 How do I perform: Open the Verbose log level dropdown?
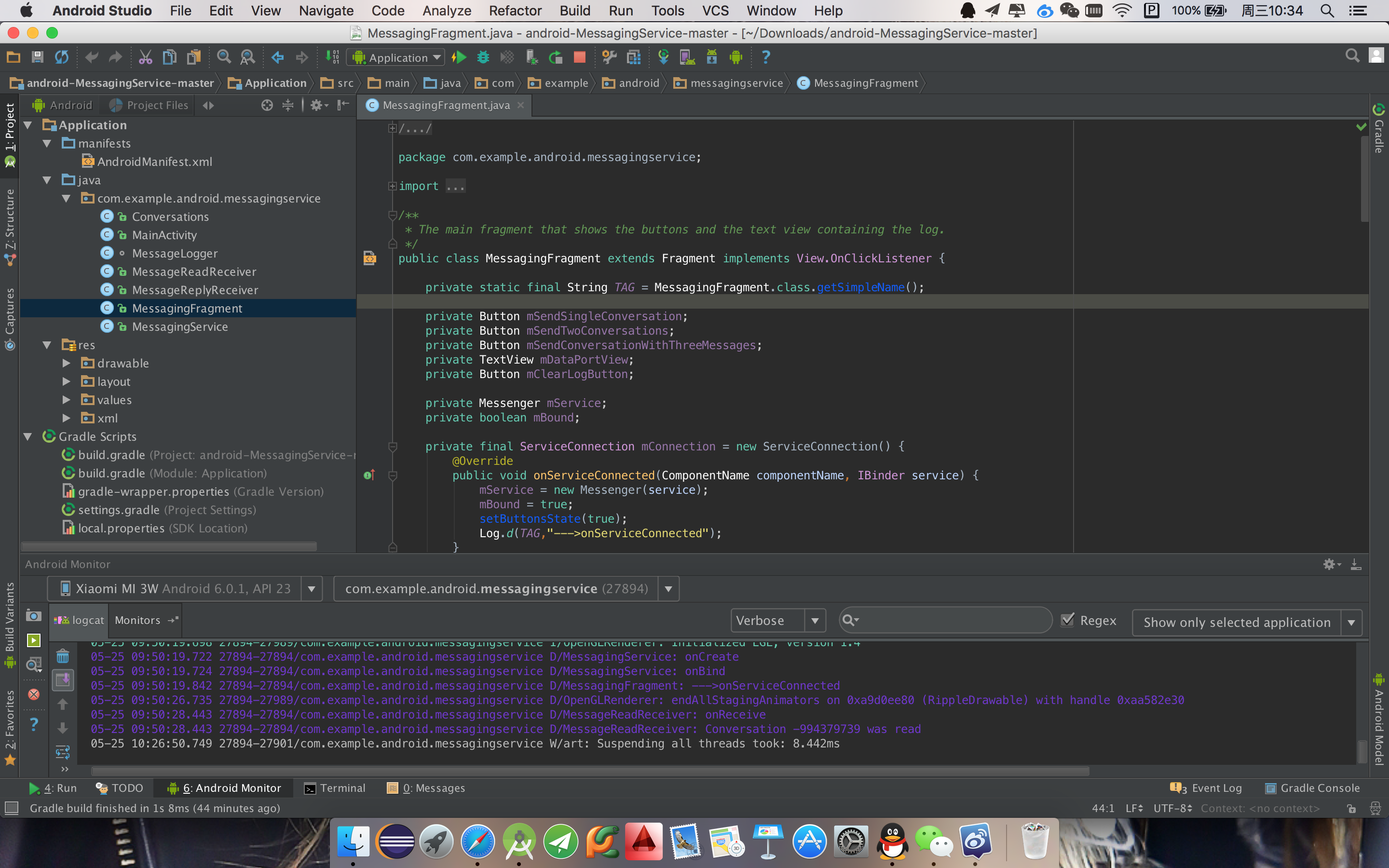tap(778, 621)
